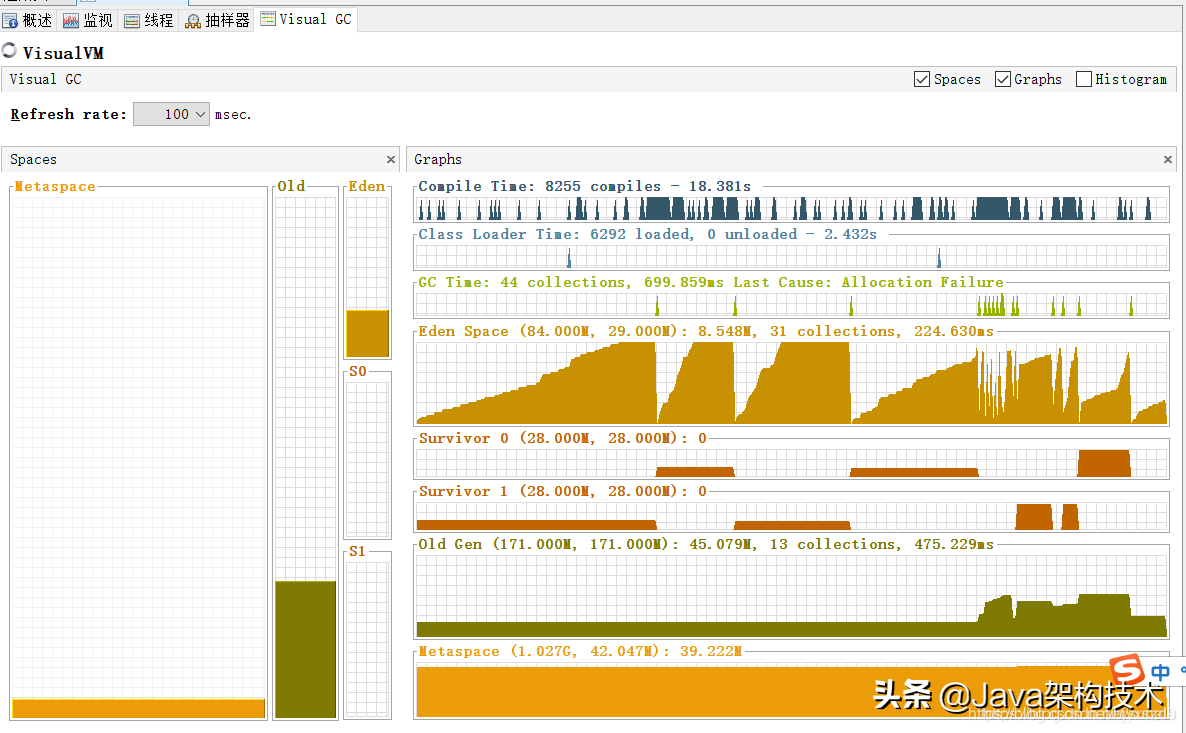This screenshot has height=733, width=1186.
Task: Click the Compile Time graph
Action: (791, 209)
